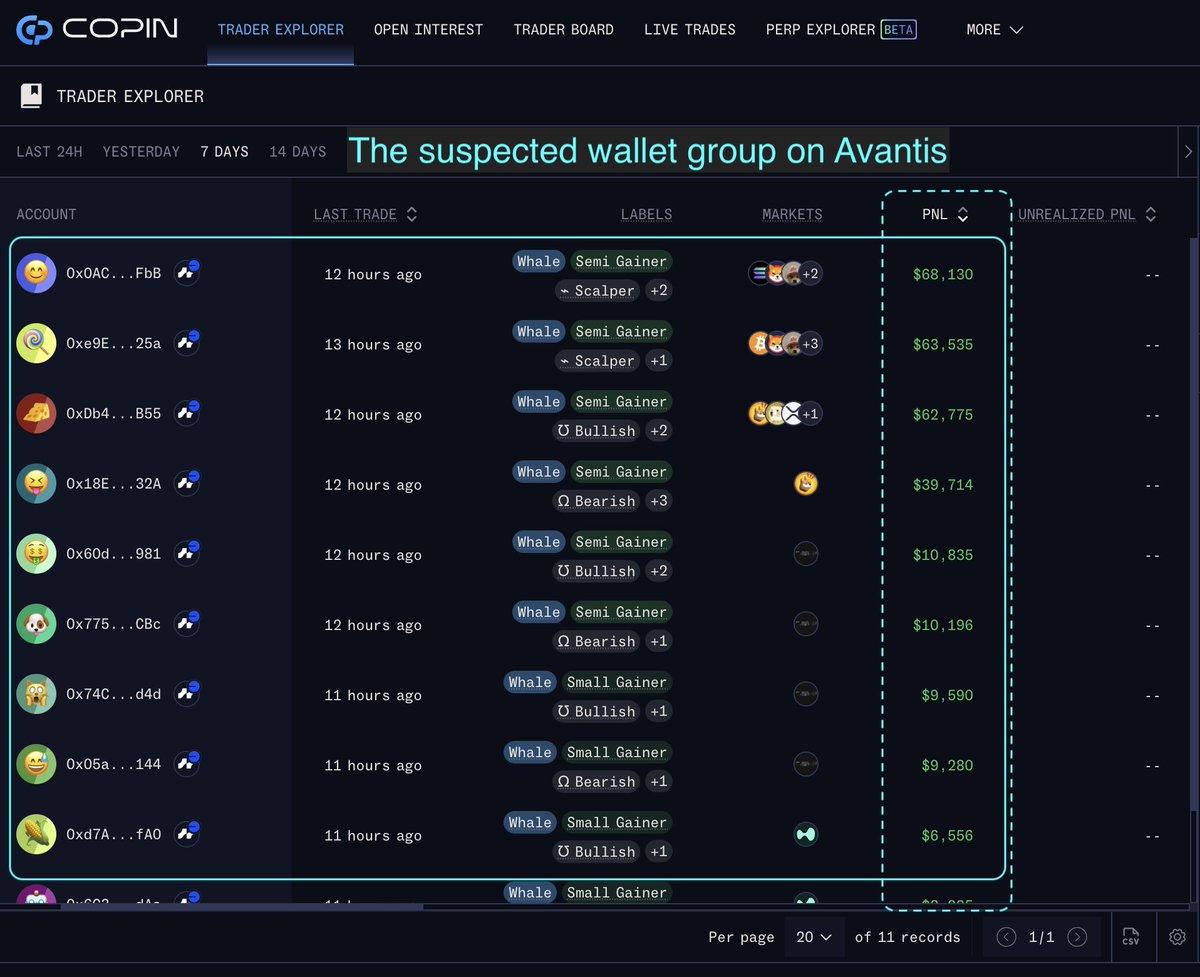Click 'of 11 records' text

pos(907,937)
